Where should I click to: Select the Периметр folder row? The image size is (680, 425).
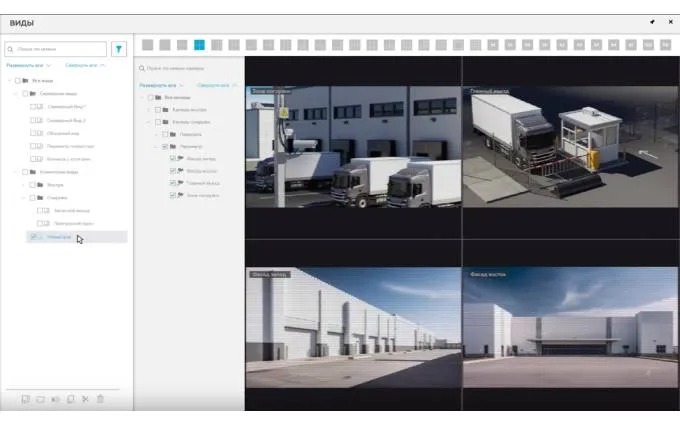coord(191,147)
